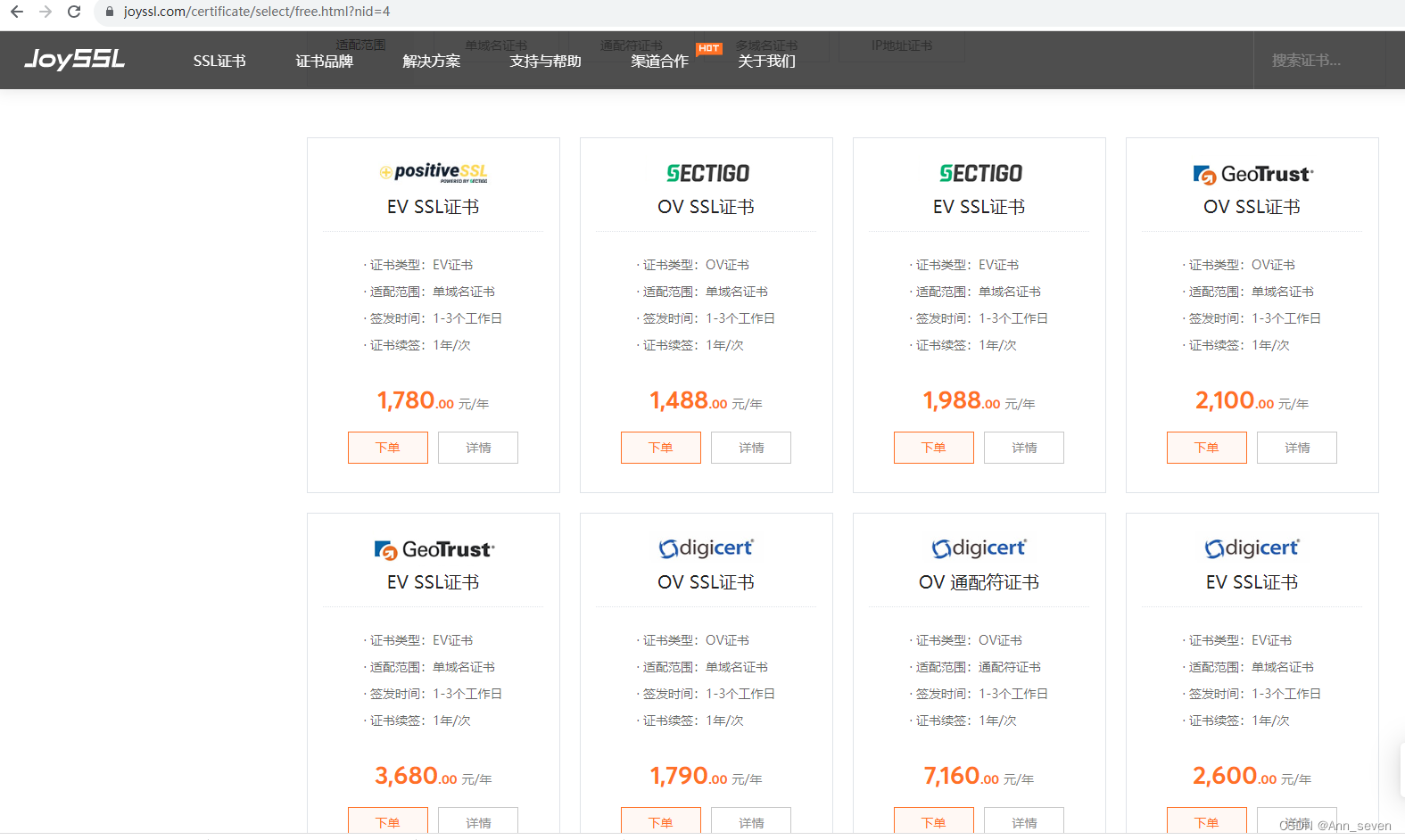This screenshot has height=840, width=1405.
Task: Click the Sectigo logo on EV SSL card
Action: 980,173
